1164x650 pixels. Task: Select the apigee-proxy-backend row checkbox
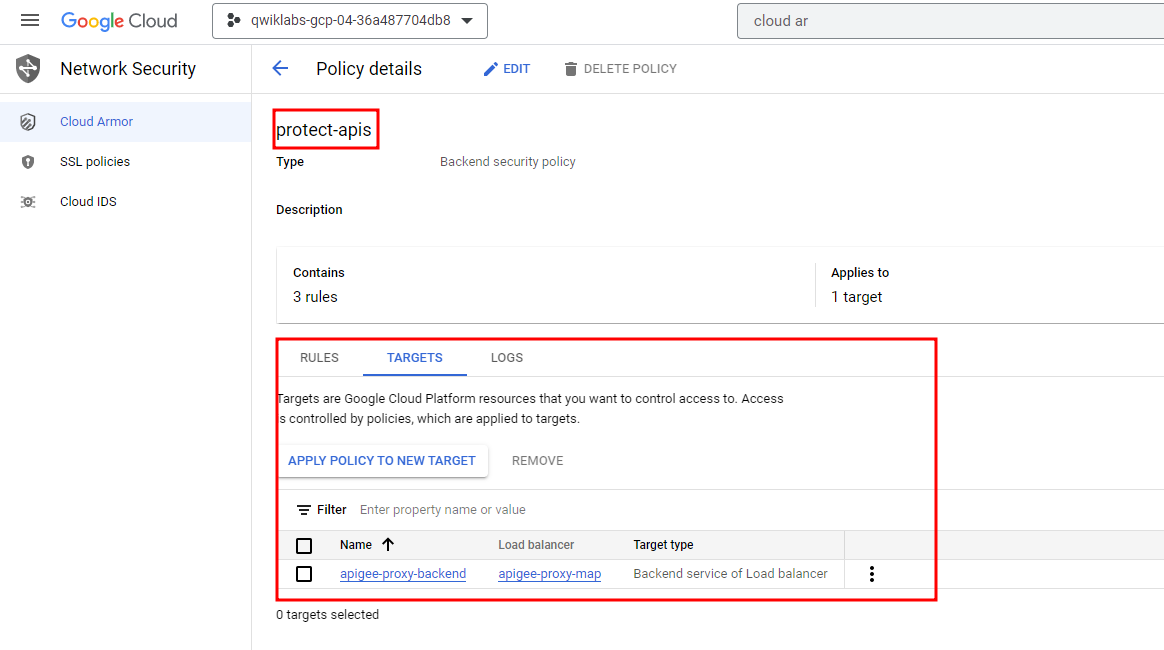(x=304, y=574)
